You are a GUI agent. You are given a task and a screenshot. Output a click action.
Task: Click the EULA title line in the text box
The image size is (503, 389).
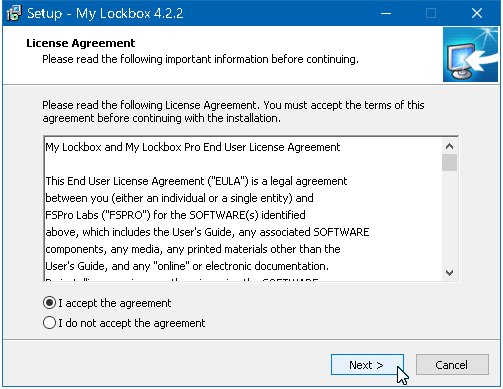point(193,147)
